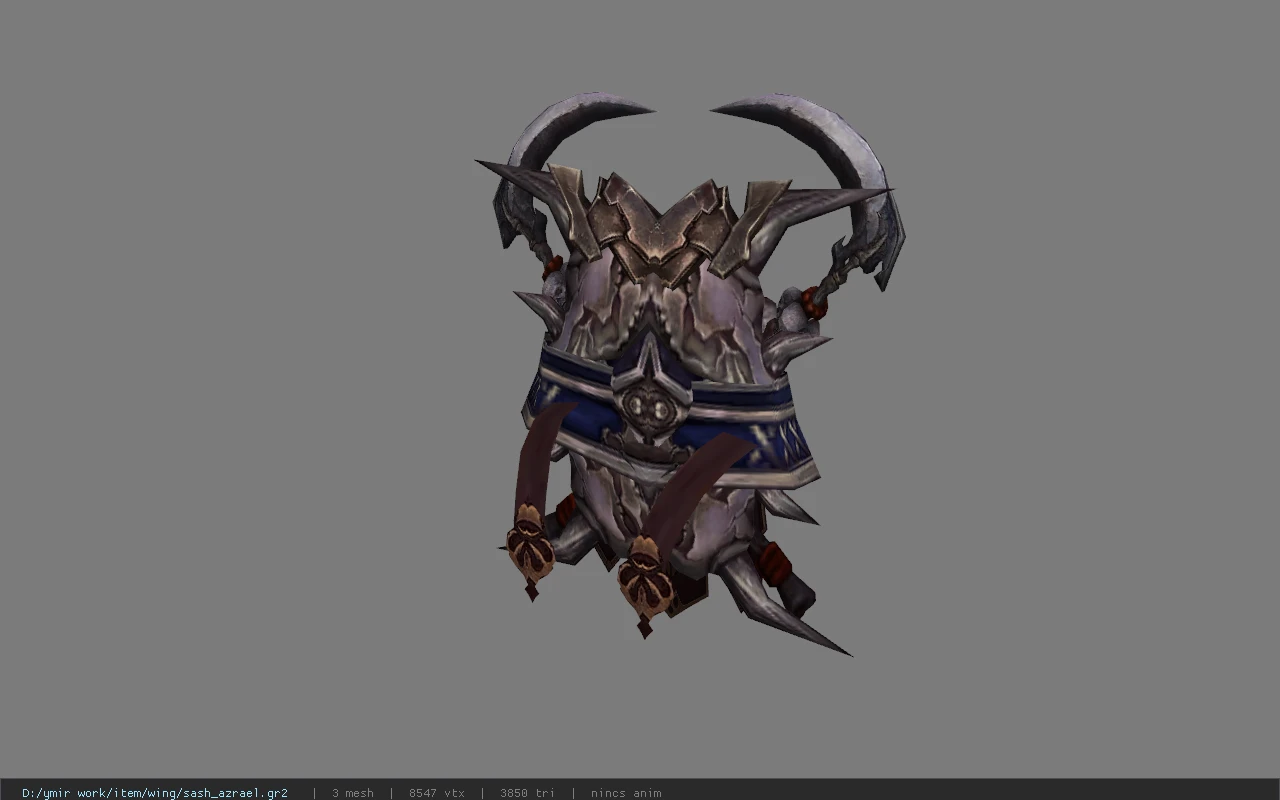Viewport: 1280px width, 800px height.
Task: Click the "8547 vtx" vertex count
Action: [x=437, y=793]
